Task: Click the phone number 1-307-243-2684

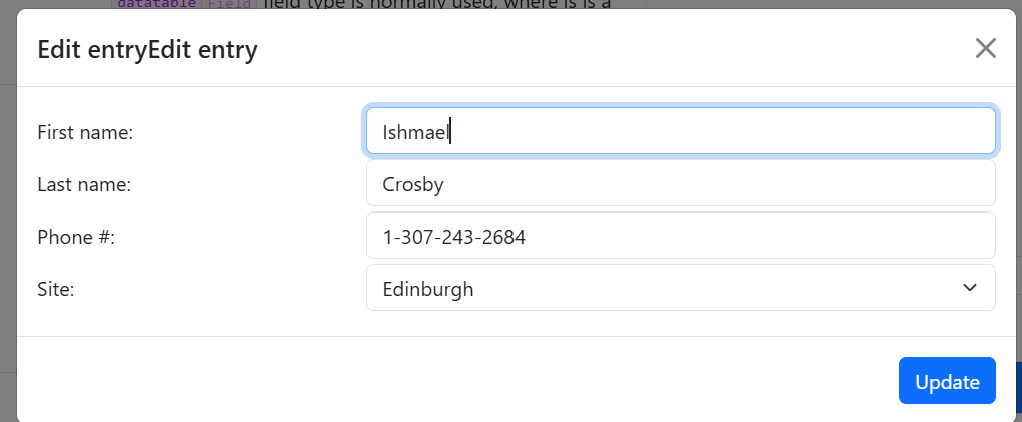Action: pyautogui.click(x=454, y=237)
